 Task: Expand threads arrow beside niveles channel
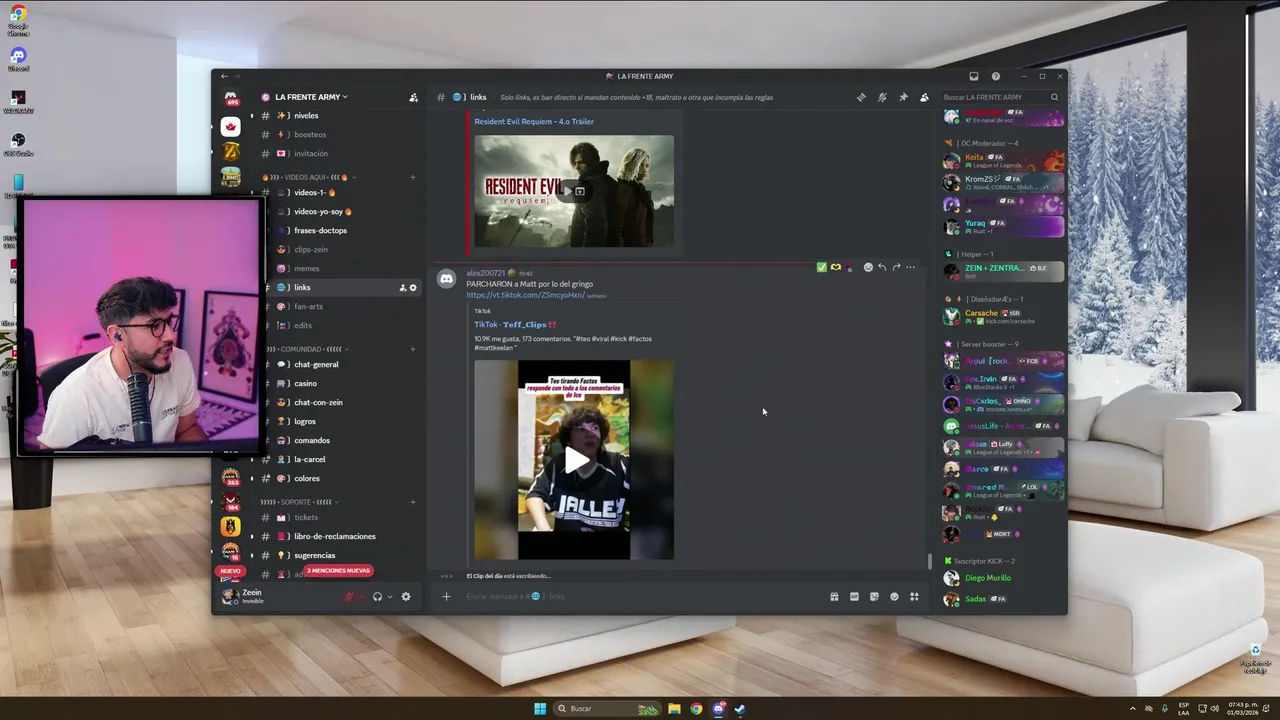click(252, 116)
